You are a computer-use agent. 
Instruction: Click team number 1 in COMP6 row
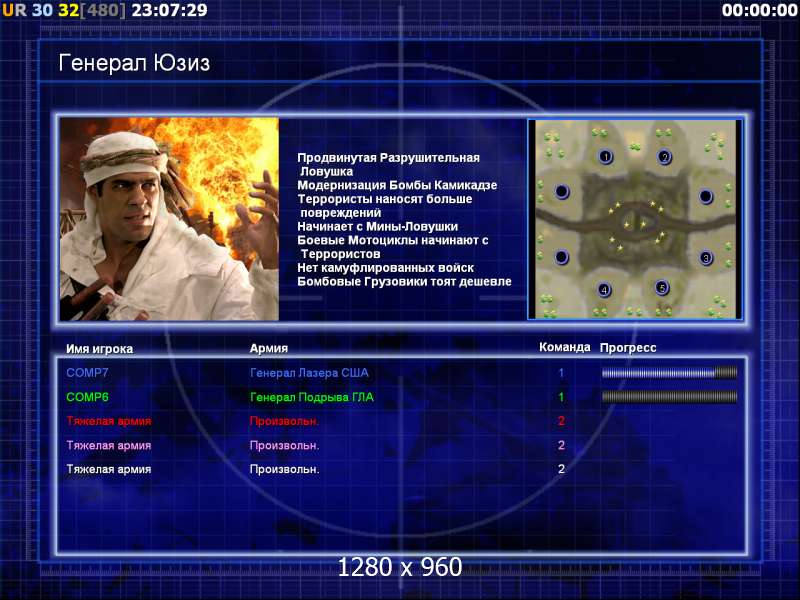pyautogui.click(x=561, y=397)
